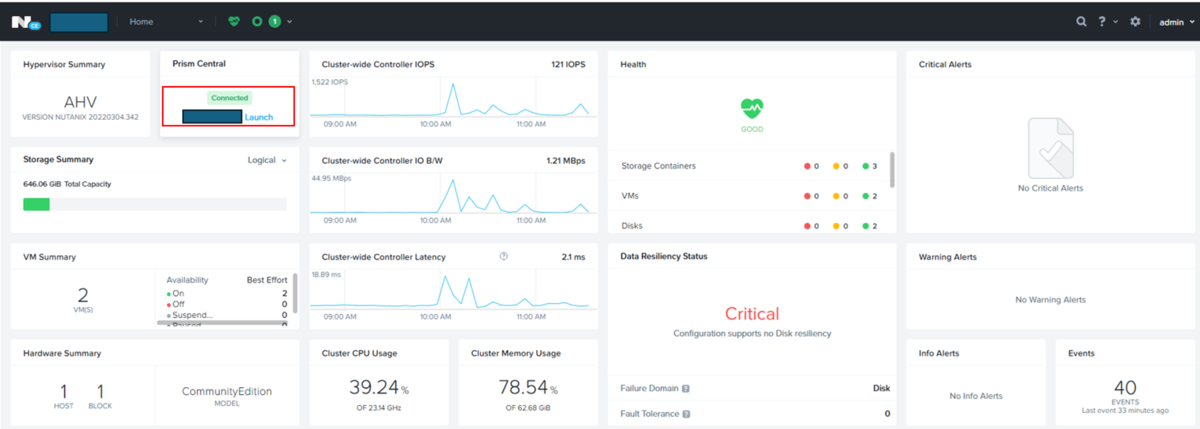Click the 1.21 MBps value
This screenshot has height=429, width=1200.
[x=565, y=160]
